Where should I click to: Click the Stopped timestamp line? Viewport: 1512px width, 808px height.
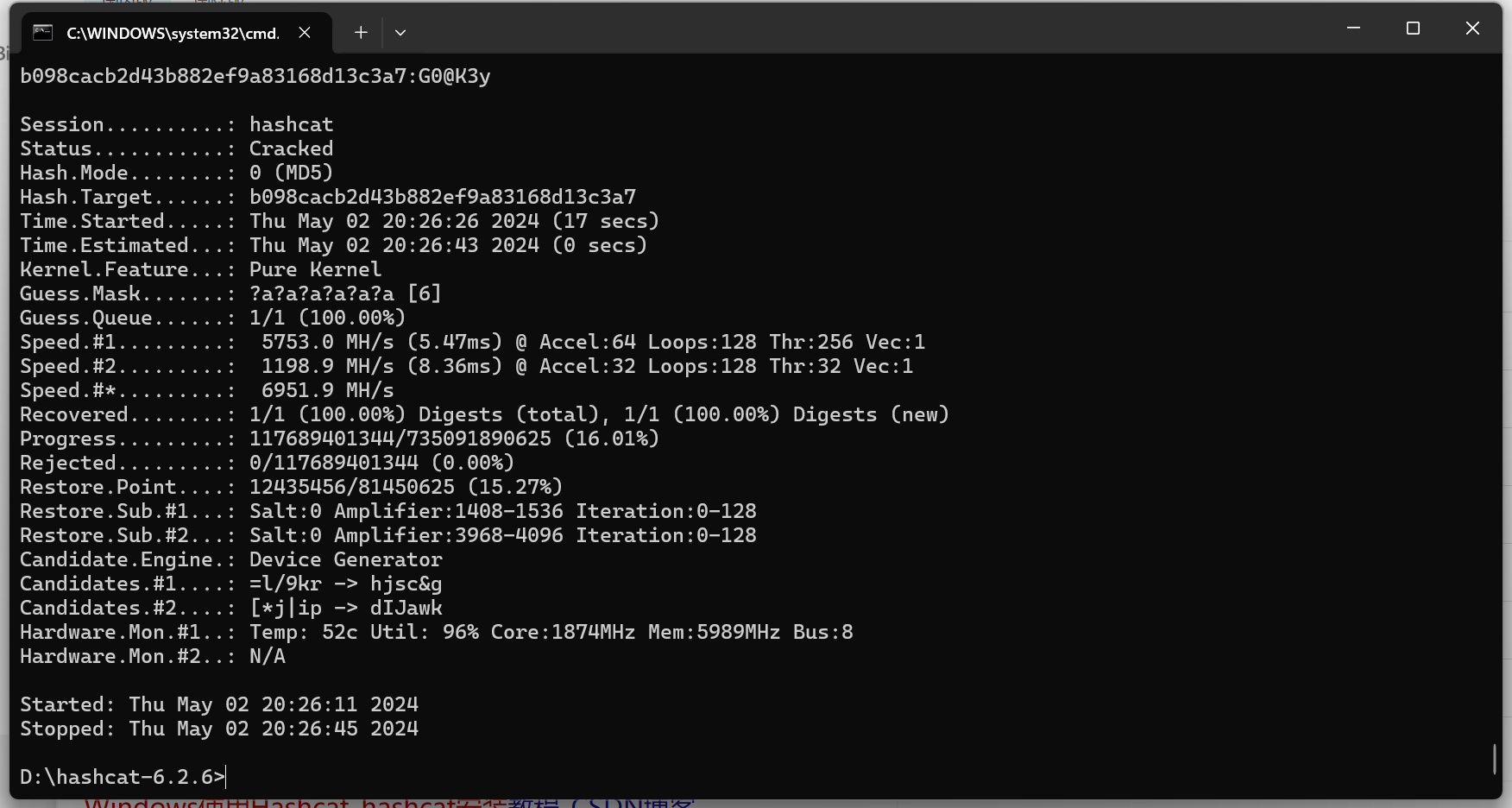219,729
